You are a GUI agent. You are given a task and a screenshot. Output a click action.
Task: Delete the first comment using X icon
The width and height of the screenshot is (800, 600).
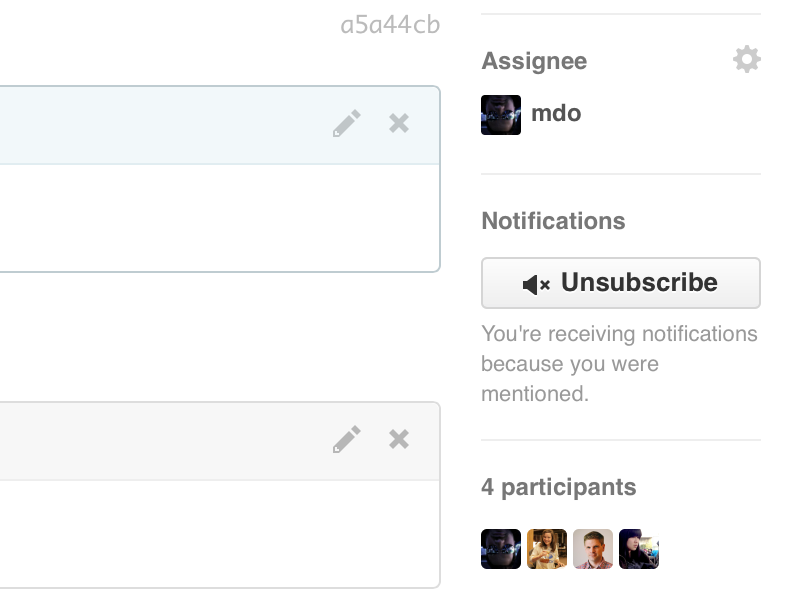coord(399,123)
